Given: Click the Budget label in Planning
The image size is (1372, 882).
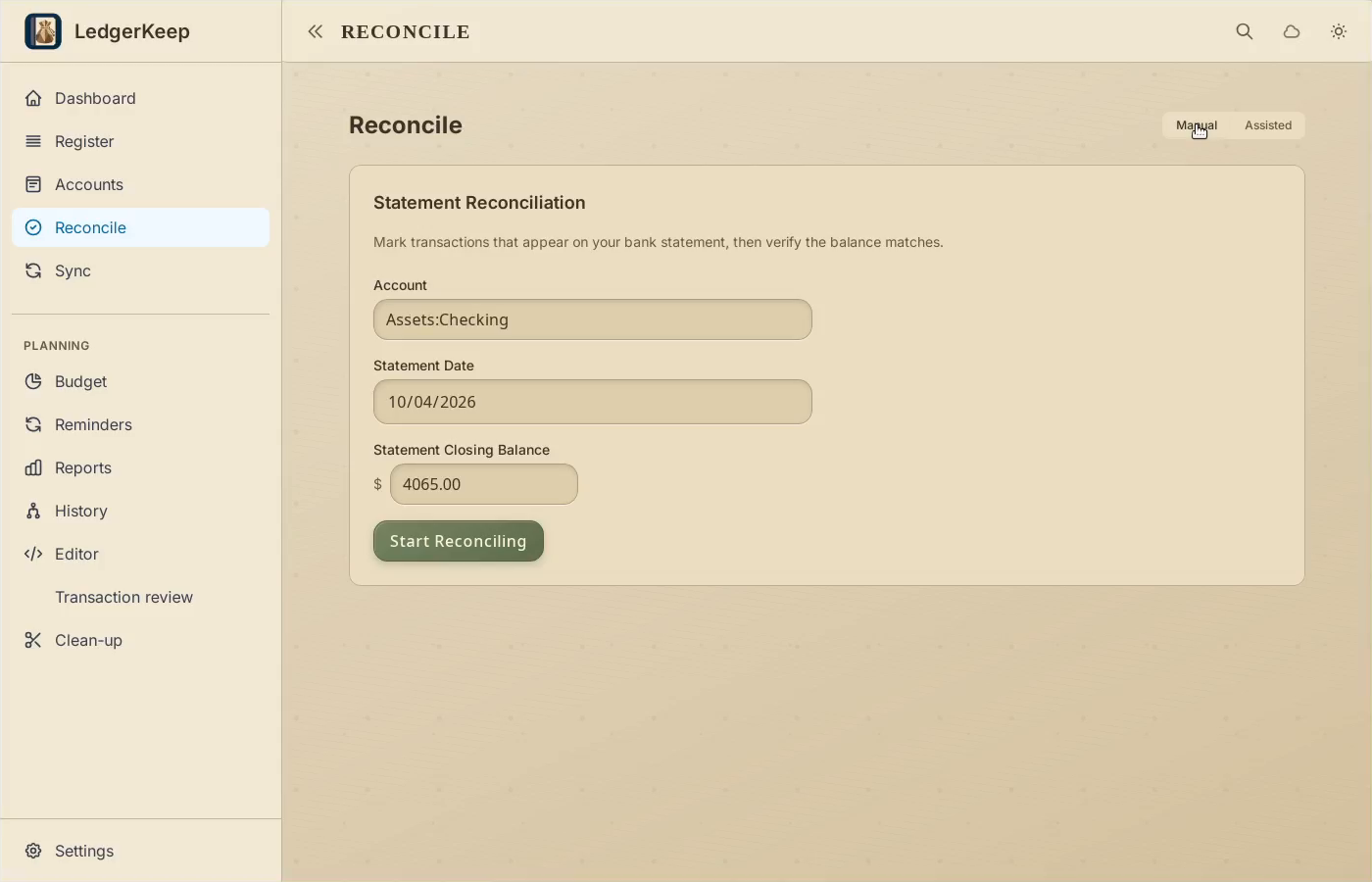Looking at the screenshot, I should tap(80, 381).
